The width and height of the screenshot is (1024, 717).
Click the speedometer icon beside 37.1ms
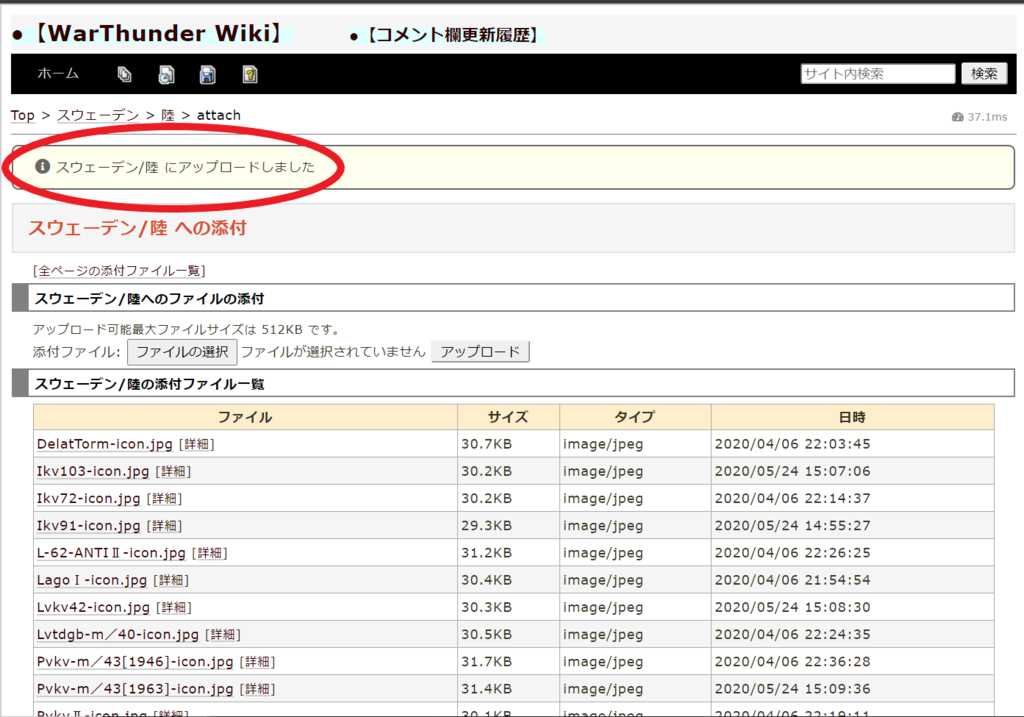(x=958, y=117)
